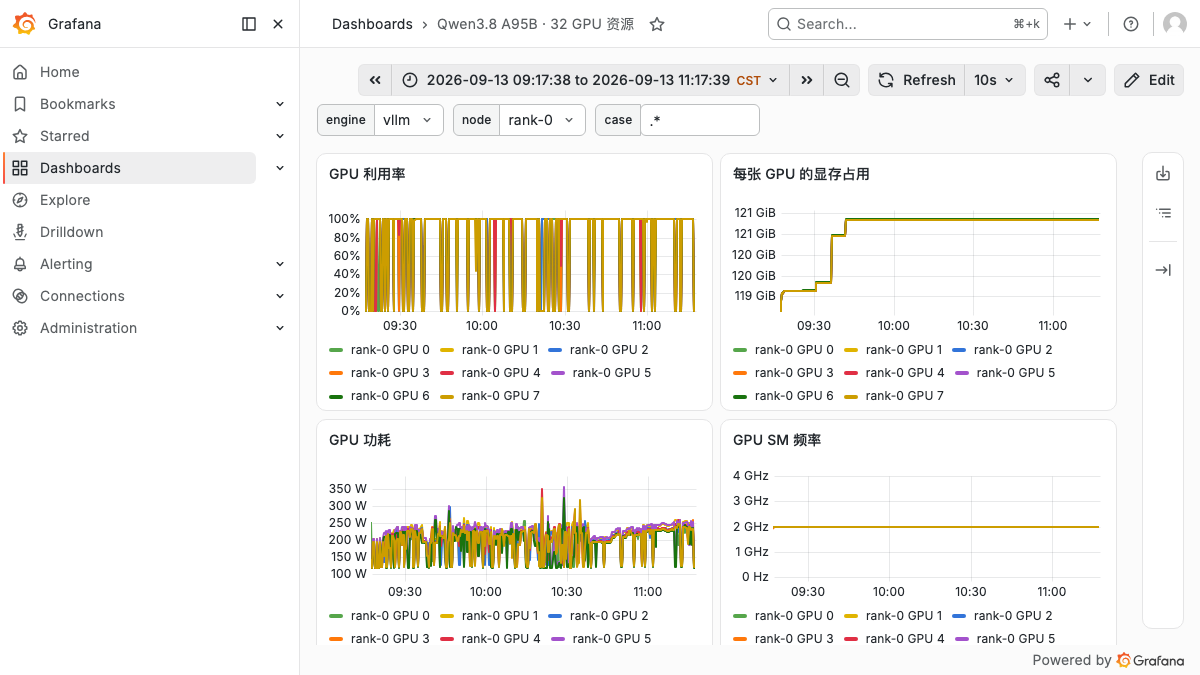Toggle rank-0 GPU 4 in GPU 利用率 legend

click(x=501, y=373)
